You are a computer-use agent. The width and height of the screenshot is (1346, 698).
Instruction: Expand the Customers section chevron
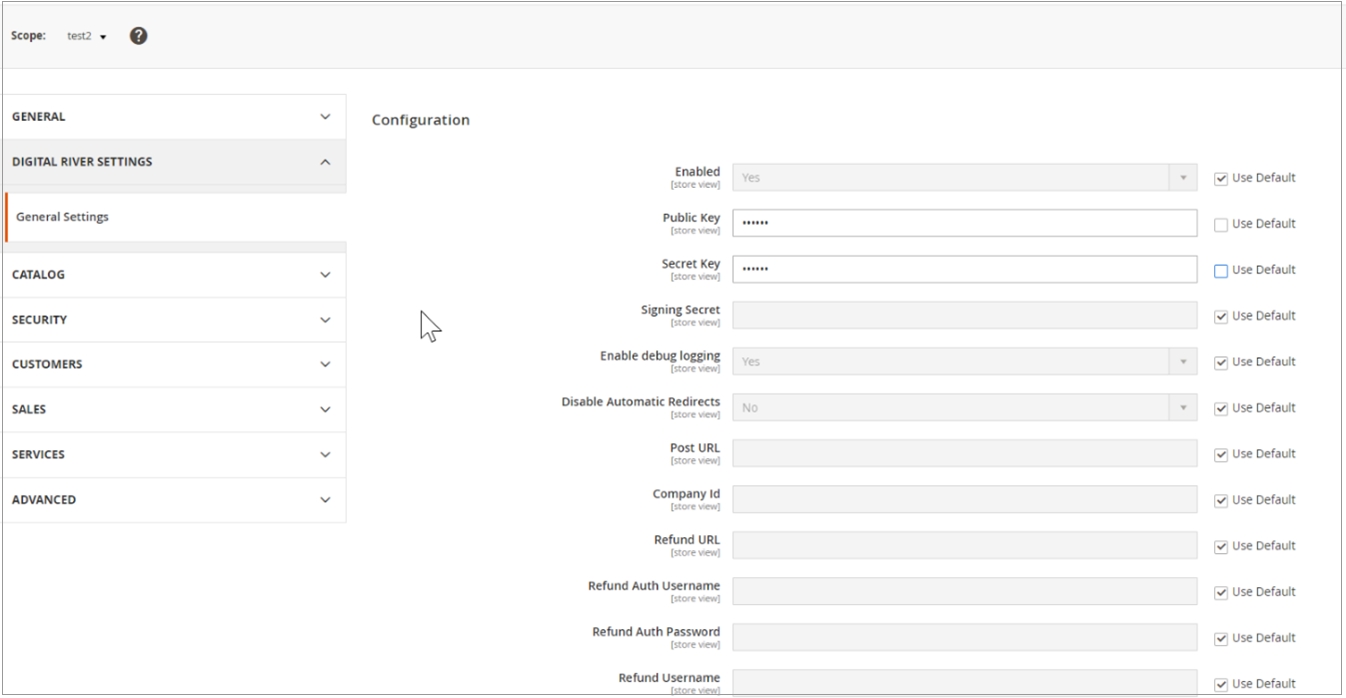coord(324,365)
